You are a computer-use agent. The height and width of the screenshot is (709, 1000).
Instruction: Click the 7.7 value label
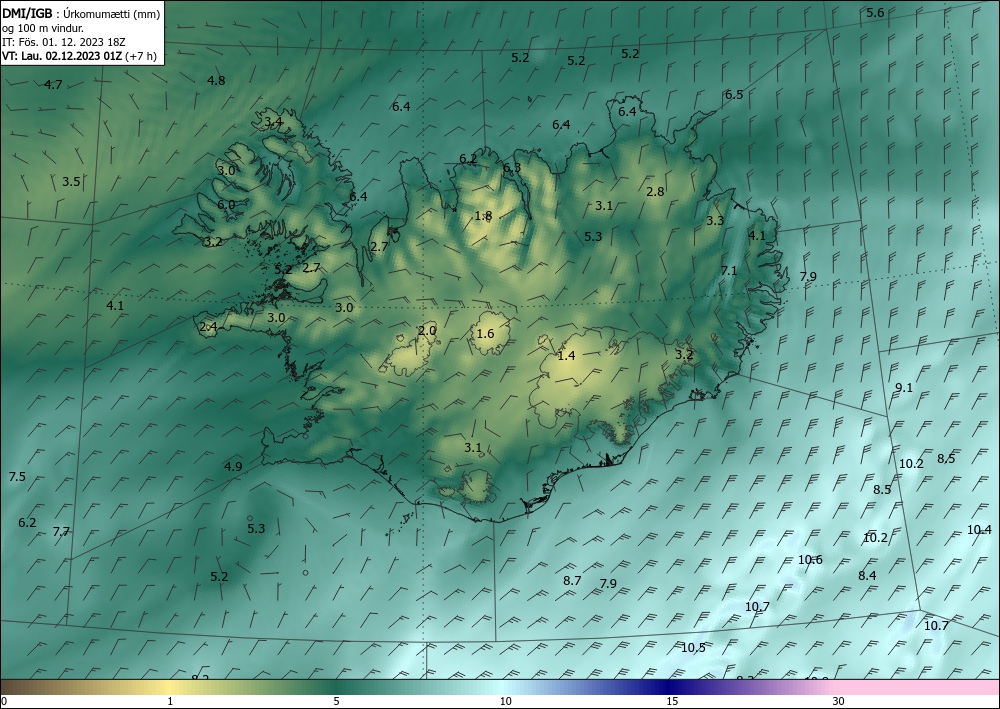coord(61,531)
